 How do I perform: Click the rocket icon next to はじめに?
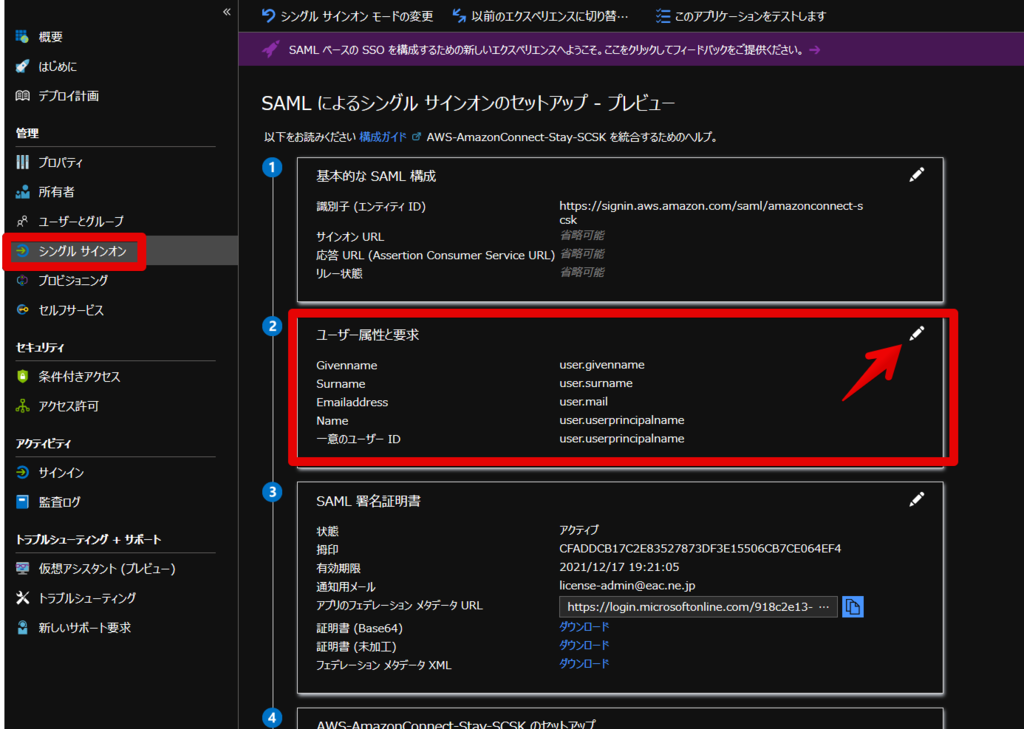23,67
